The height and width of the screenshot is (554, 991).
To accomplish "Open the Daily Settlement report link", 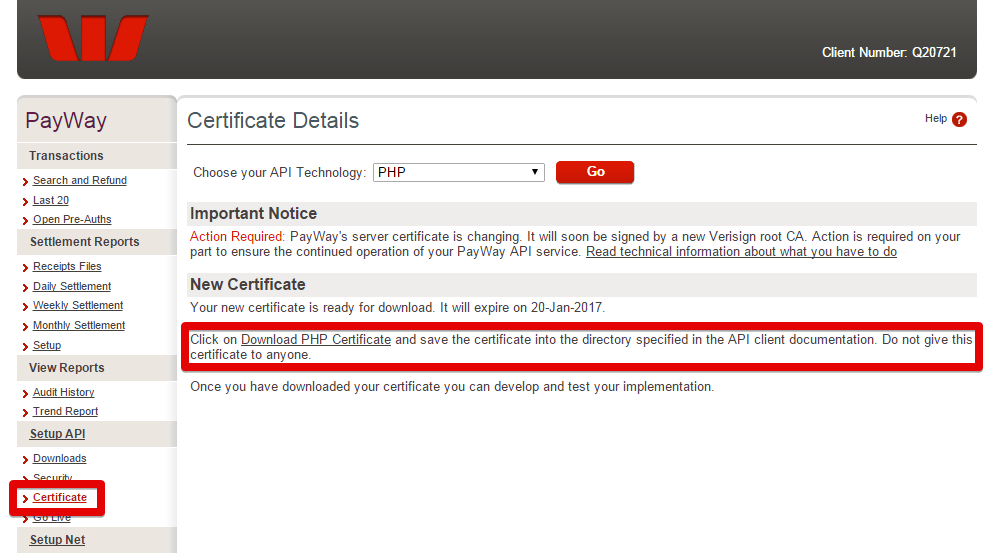I will (x=72, y=286).
